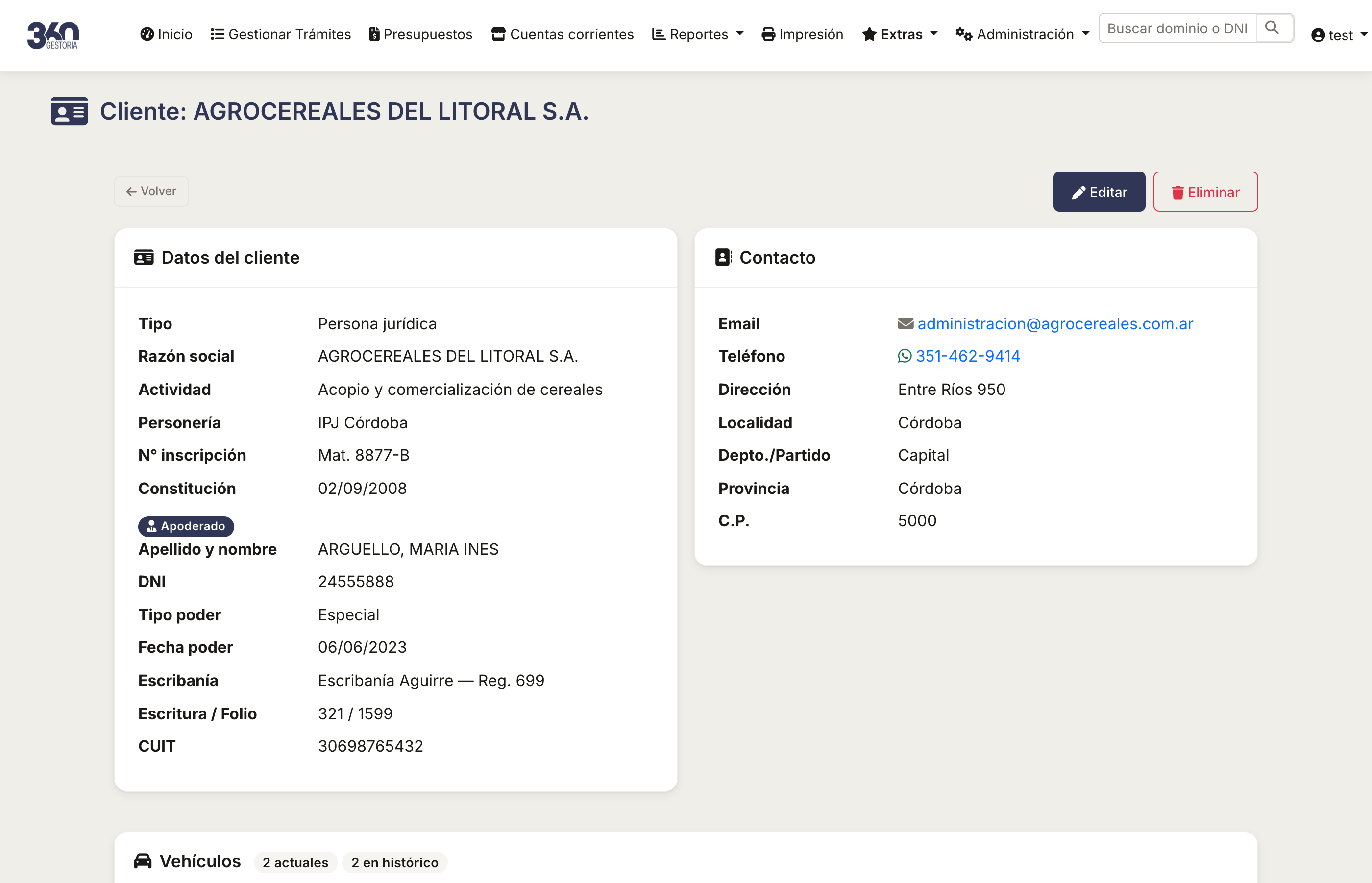Click the address Entre Ríos 950
Screen dimensions: 1372x883
pos(952,390)
